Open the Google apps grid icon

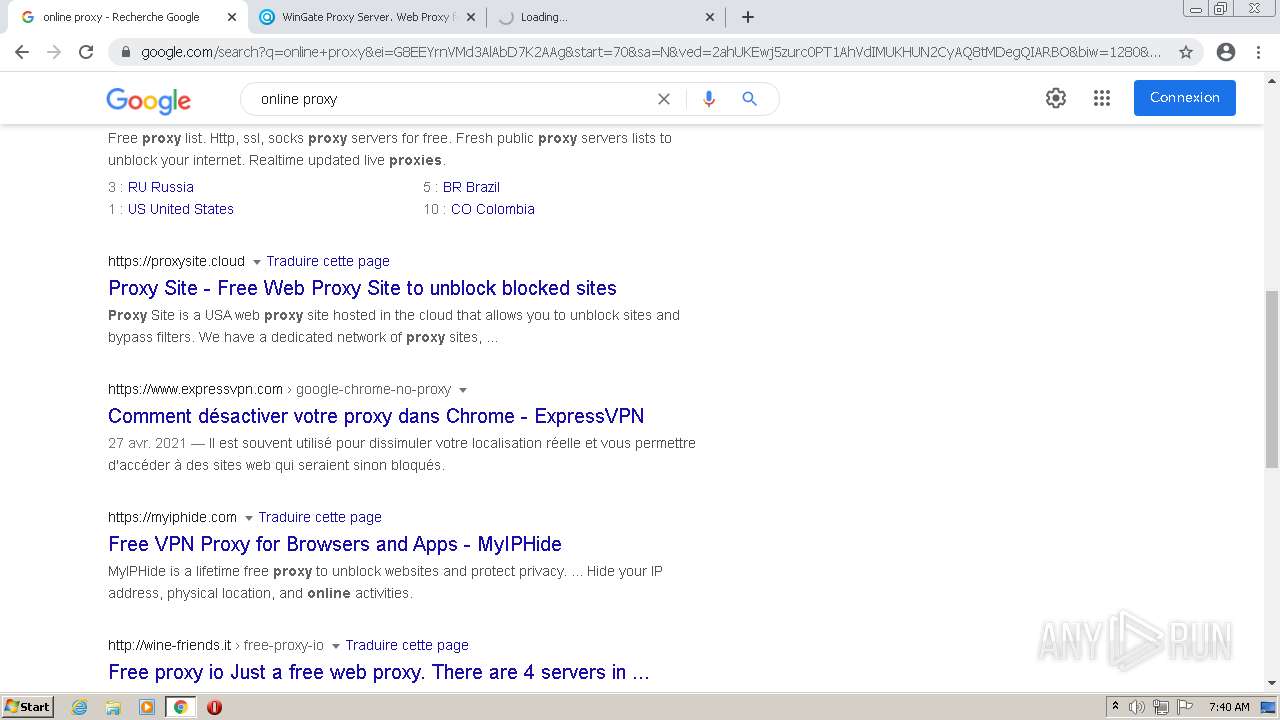pyautogui.click(x=1102, y=98)
